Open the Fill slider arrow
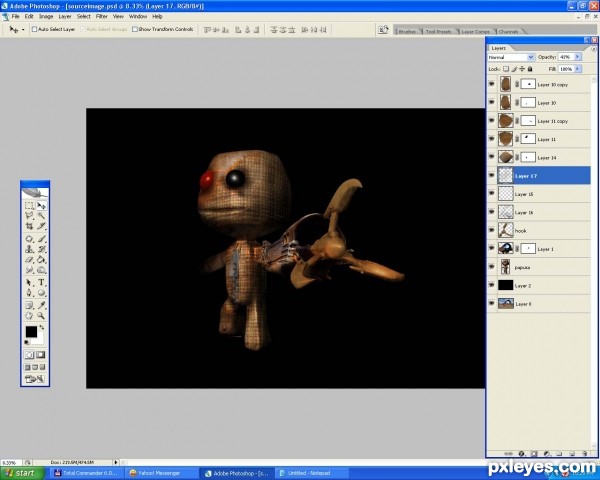 point(577,69)
